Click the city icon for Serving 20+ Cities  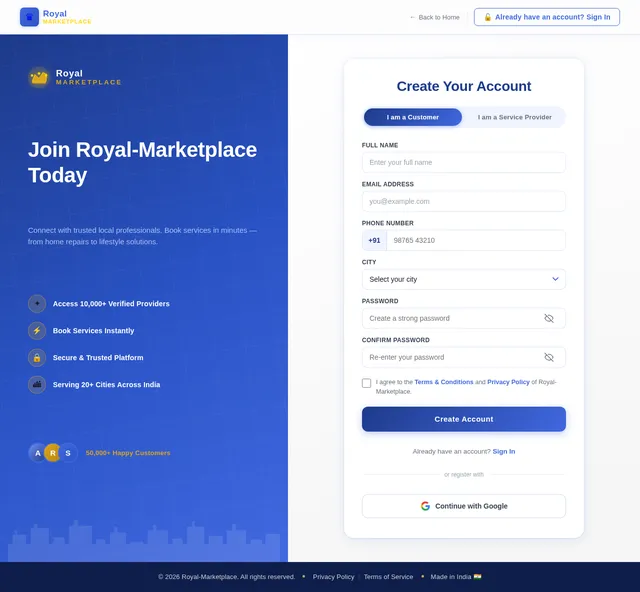[37, 385]
